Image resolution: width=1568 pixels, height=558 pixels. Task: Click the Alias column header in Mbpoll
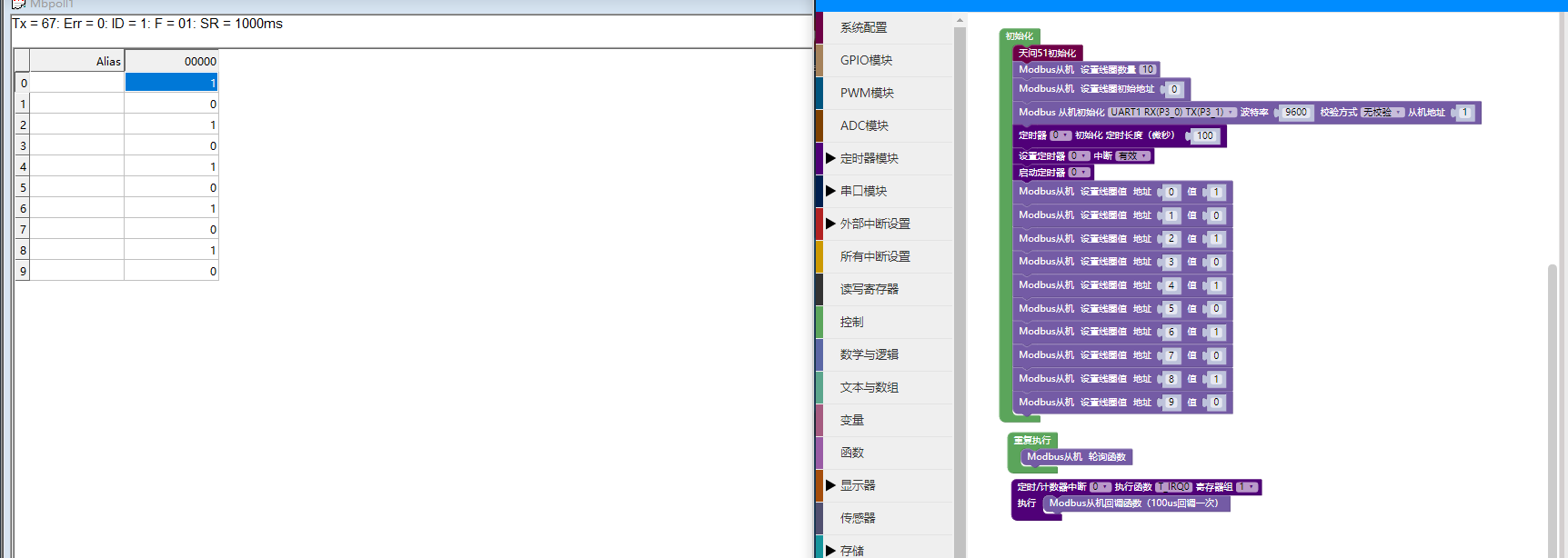(77, 61)
